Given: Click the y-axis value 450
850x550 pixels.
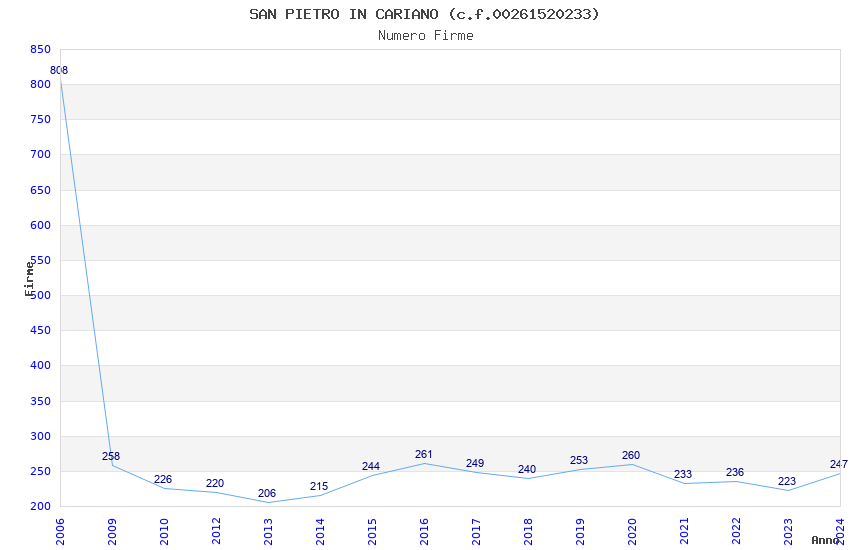Looking at the screenshot, I should pyautogui.click(x=40, y=330).
